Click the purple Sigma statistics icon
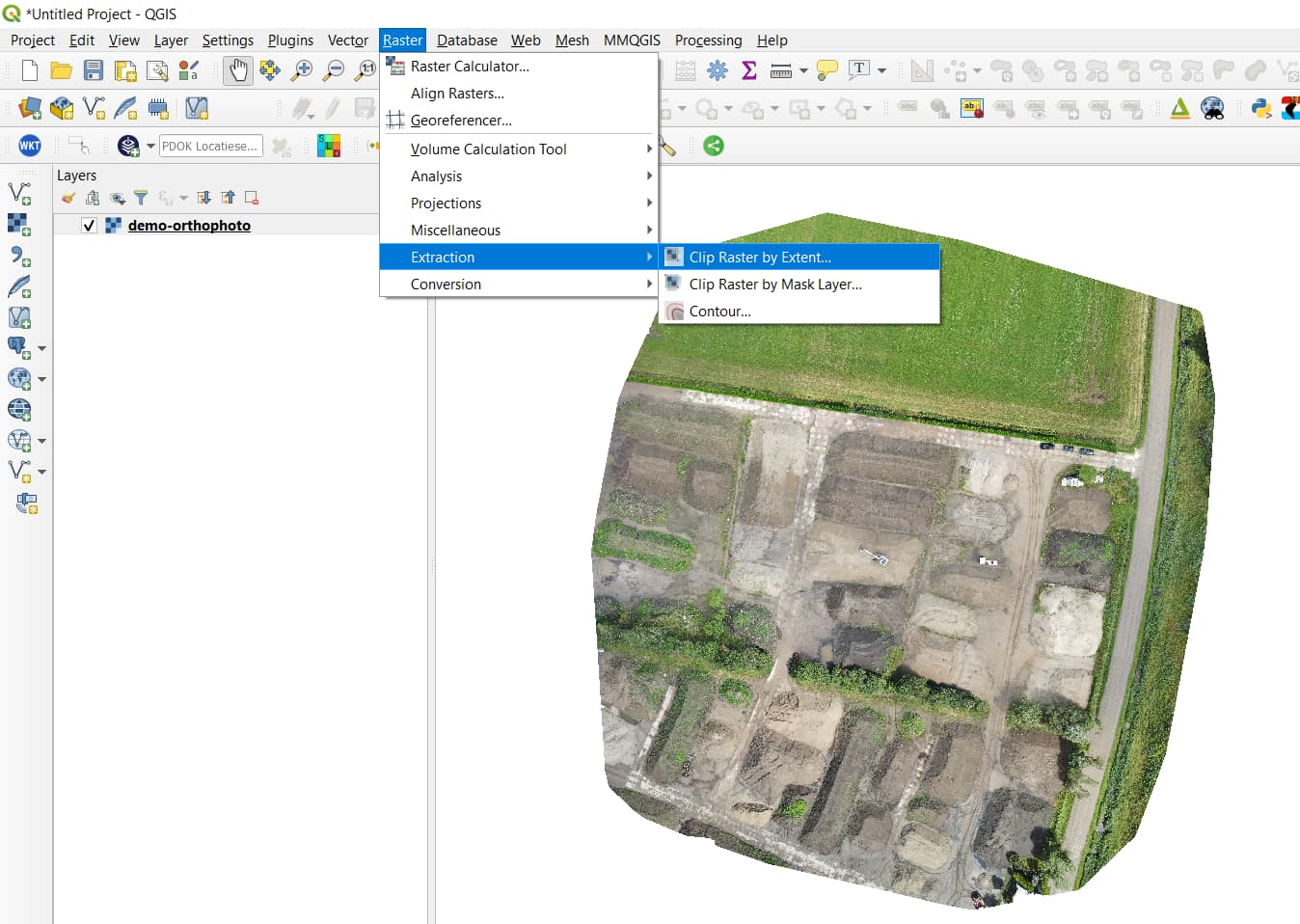 [x=748, y=70]
